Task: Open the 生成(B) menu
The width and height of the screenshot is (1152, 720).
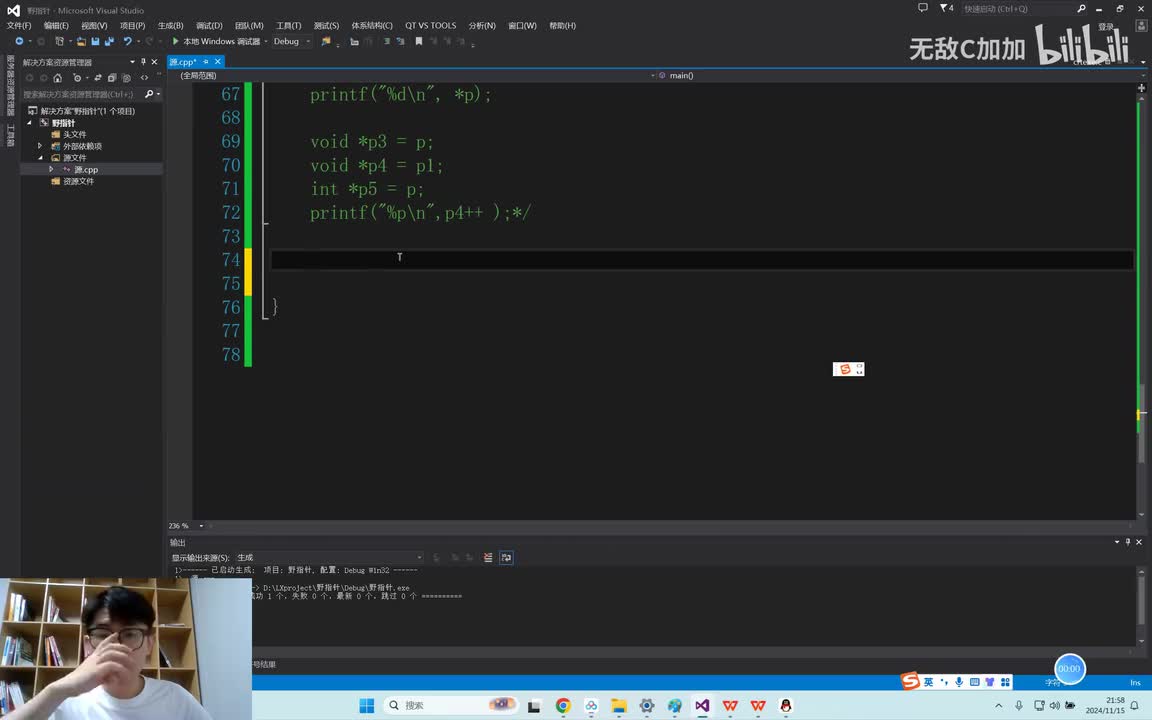Action: [170, 26]
